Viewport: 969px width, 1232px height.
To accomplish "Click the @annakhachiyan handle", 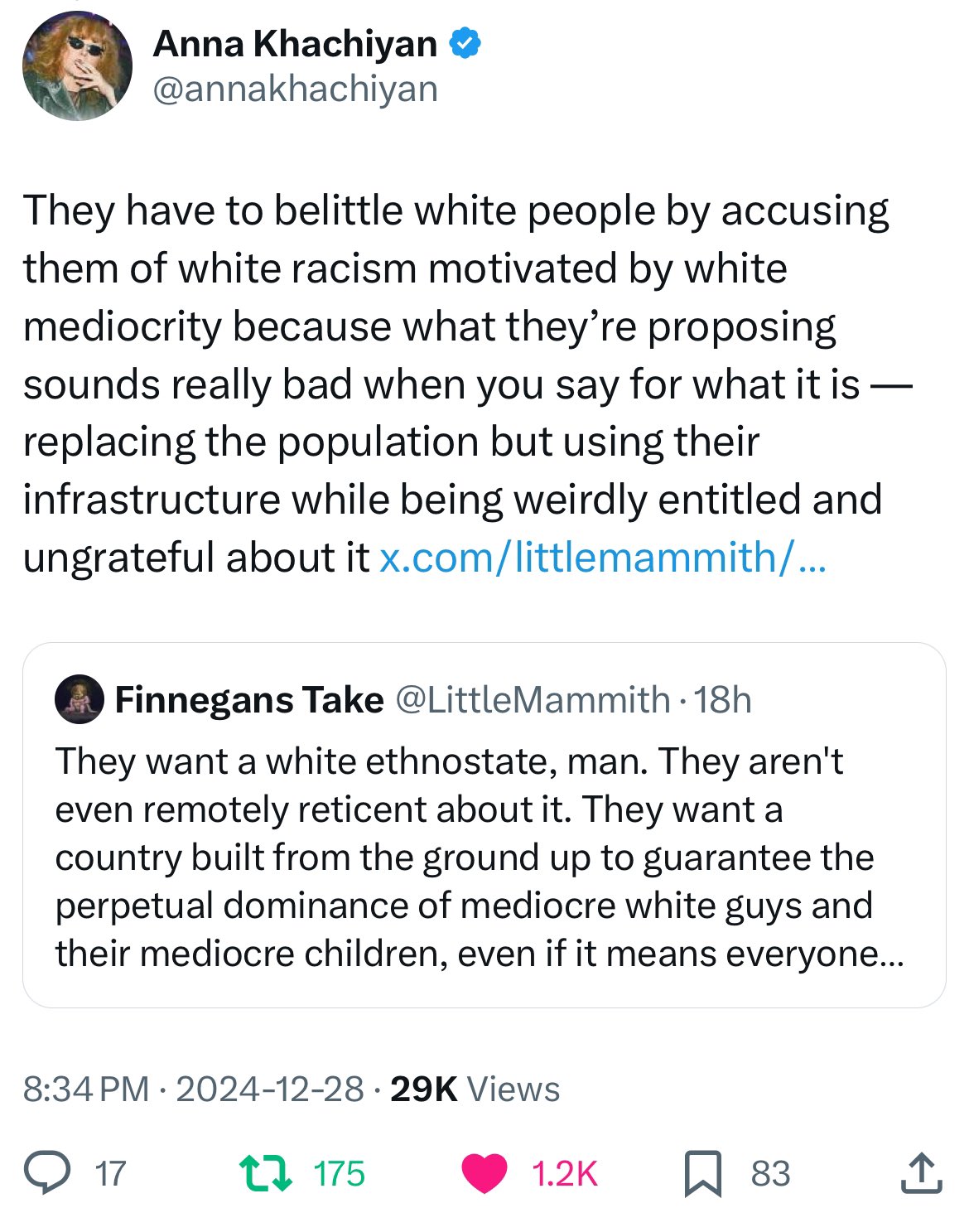I will 295,89.
